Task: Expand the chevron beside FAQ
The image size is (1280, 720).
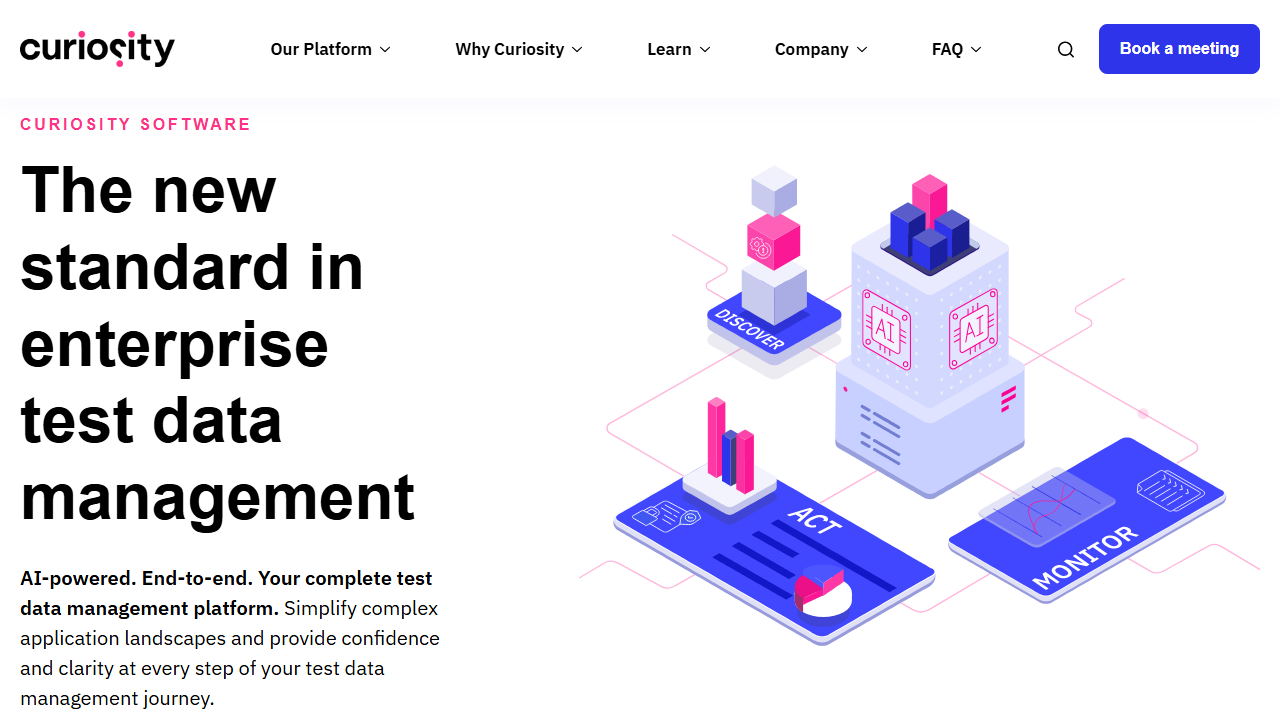Action: pos(976,50)
